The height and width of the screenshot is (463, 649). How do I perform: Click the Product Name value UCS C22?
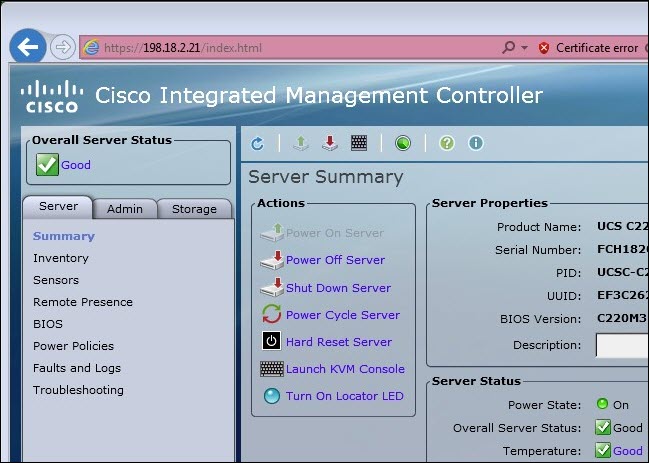(x=622, y=226)
